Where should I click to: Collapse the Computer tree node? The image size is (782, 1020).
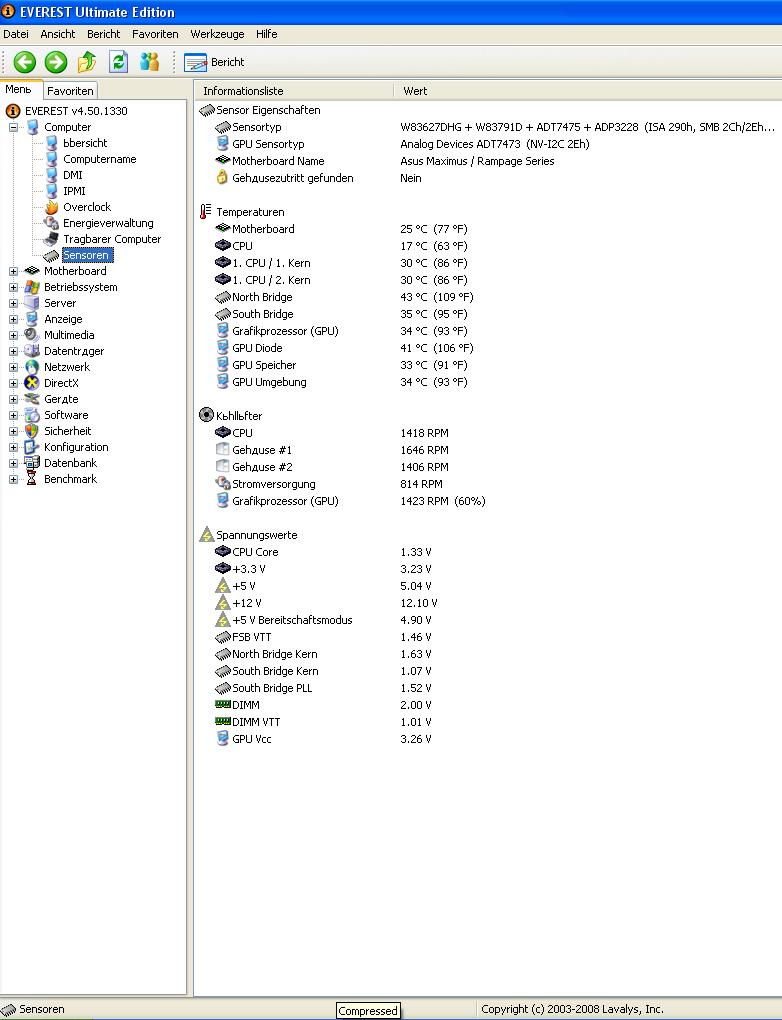coord(13,128)
